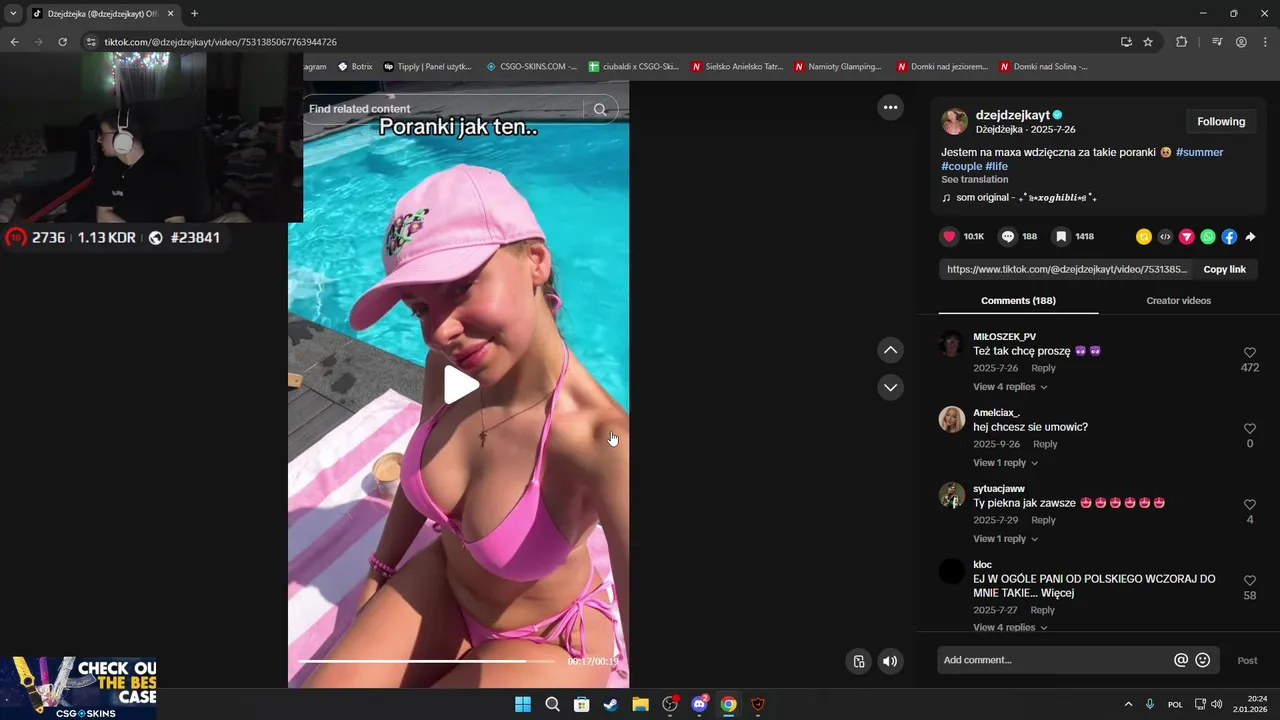Click the Find related content search field
Viewport: 1280px width, 720px height.
(x=443, y=109)
